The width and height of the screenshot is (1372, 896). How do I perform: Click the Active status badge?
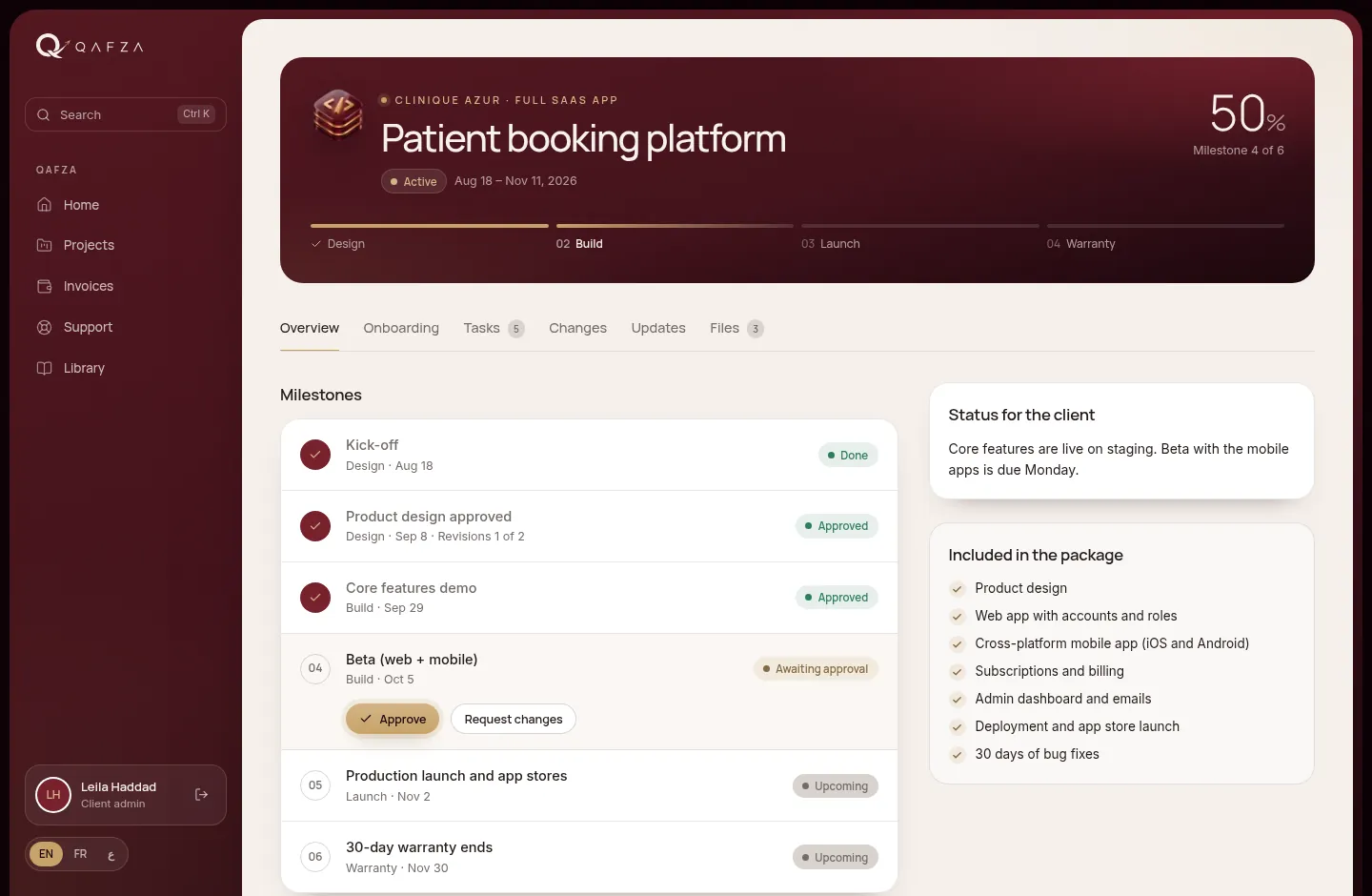(x=414, y=181)
